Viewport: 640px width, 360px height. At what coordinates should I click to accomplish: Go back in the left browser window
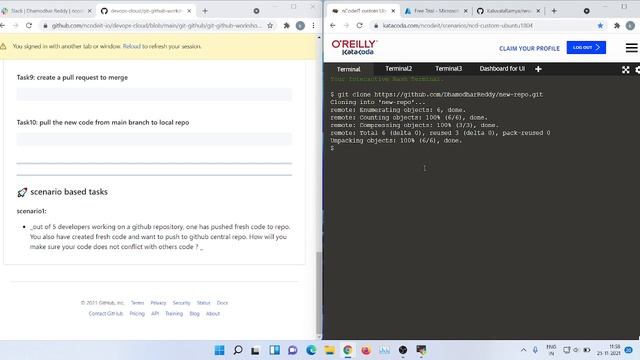tap(3, 25)
